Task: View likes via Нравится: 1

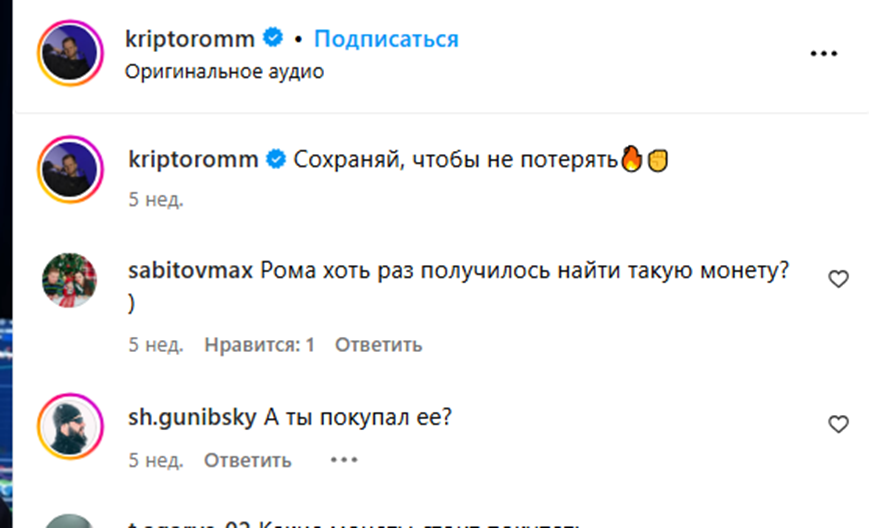Action: [x=259, y=345]
